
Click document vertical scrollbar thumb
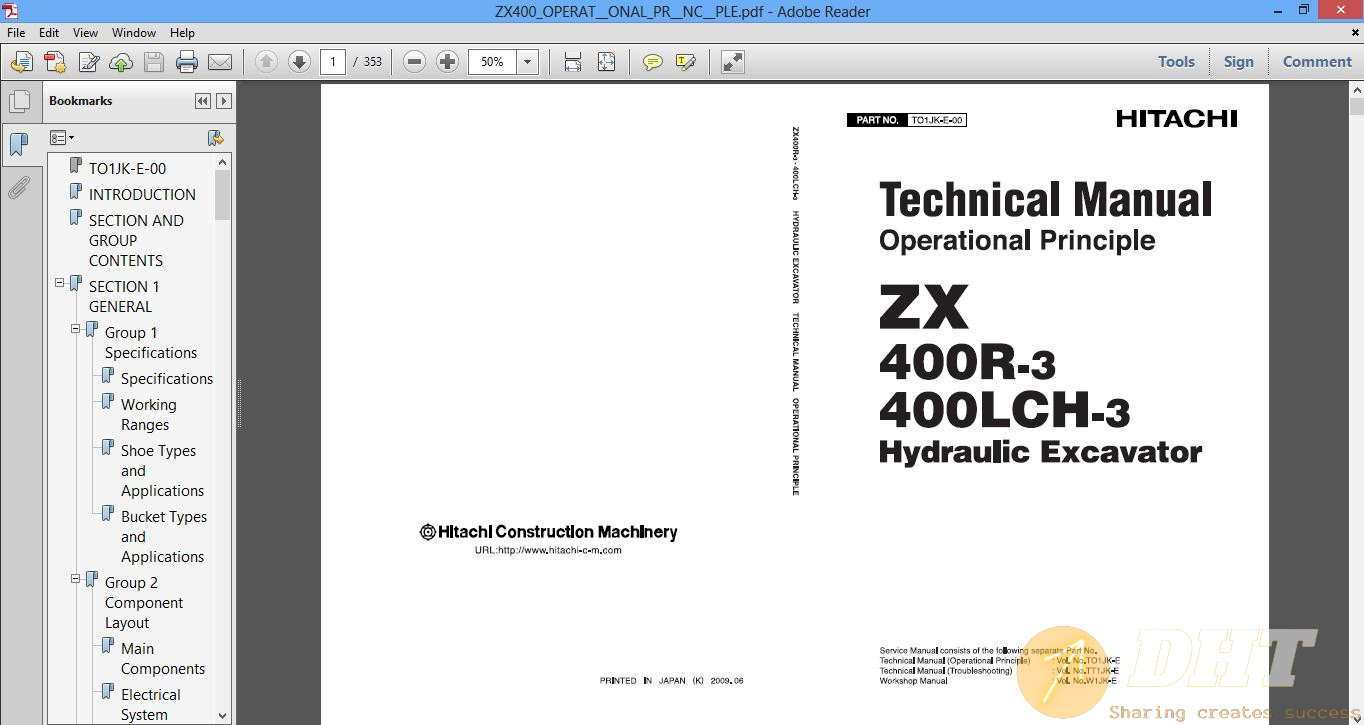(1356, 107)
